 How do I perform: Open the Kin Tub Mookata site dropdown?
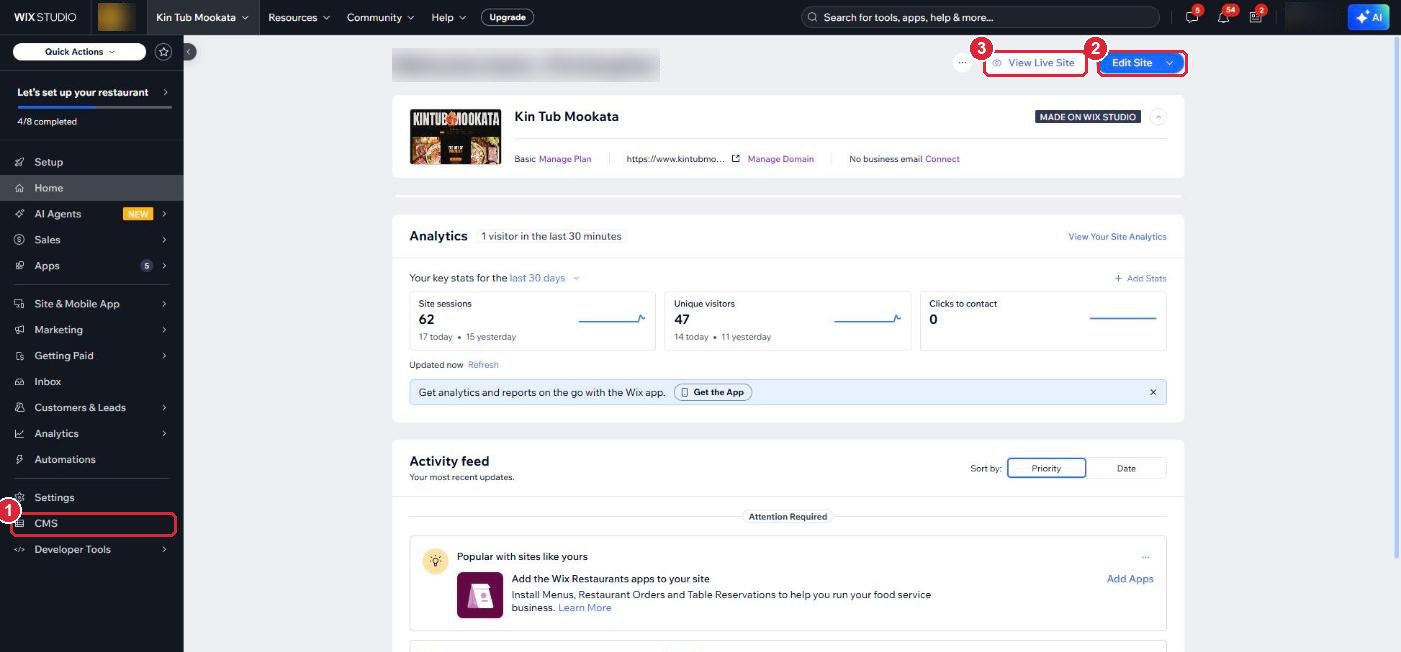point(202,17)
